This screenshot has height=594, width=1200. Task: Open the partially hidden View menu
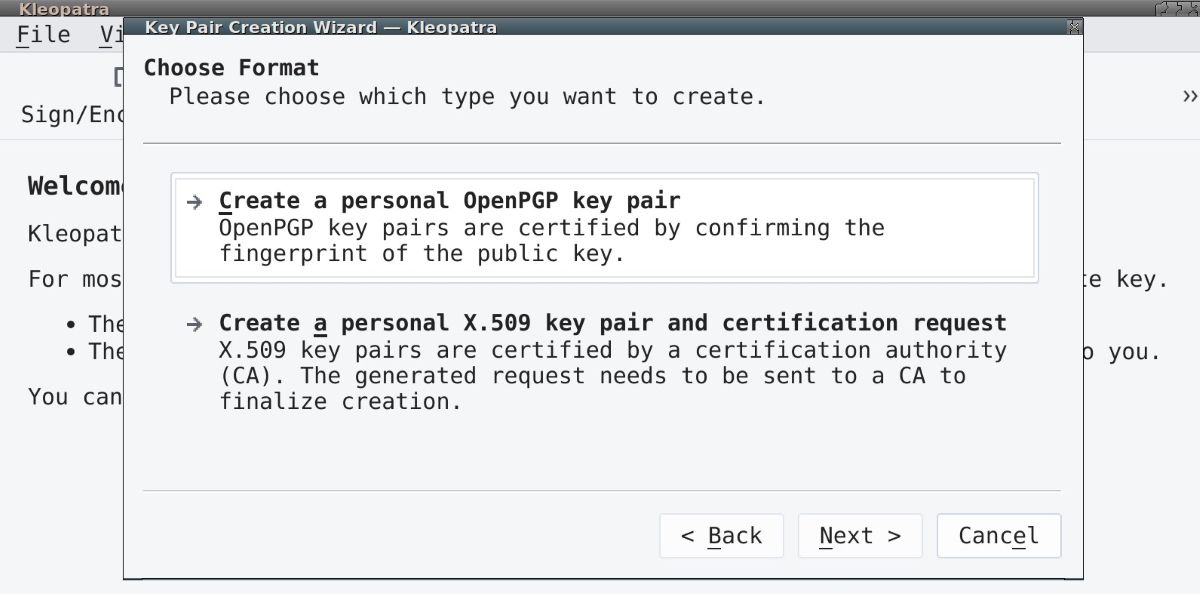coord(110,35)
